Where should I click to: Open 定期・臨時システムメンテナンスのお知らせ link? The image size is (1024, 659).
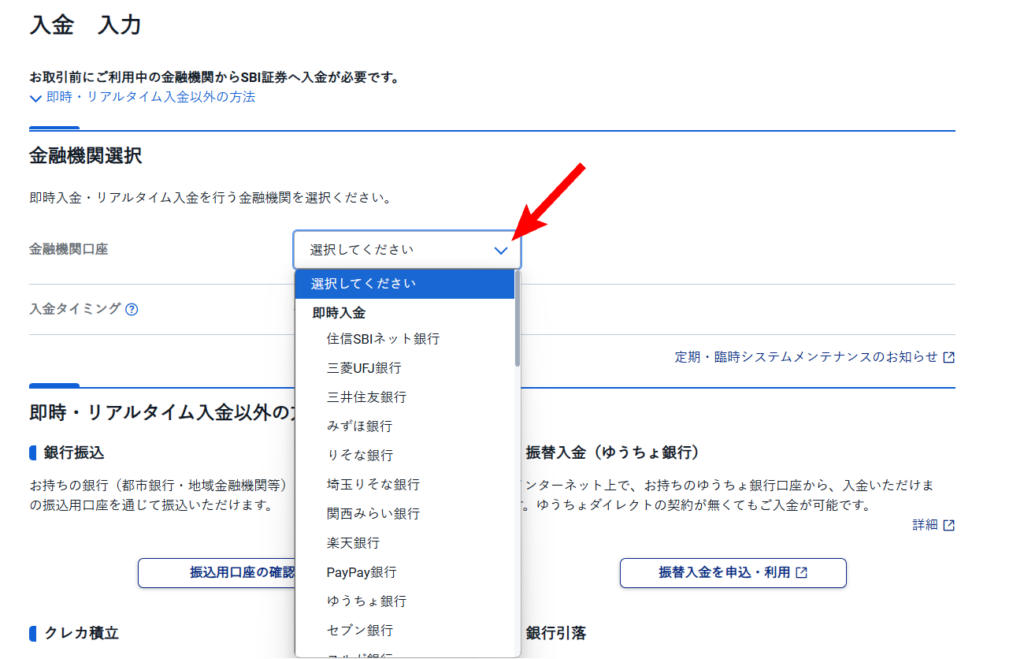tap(814, 357)
